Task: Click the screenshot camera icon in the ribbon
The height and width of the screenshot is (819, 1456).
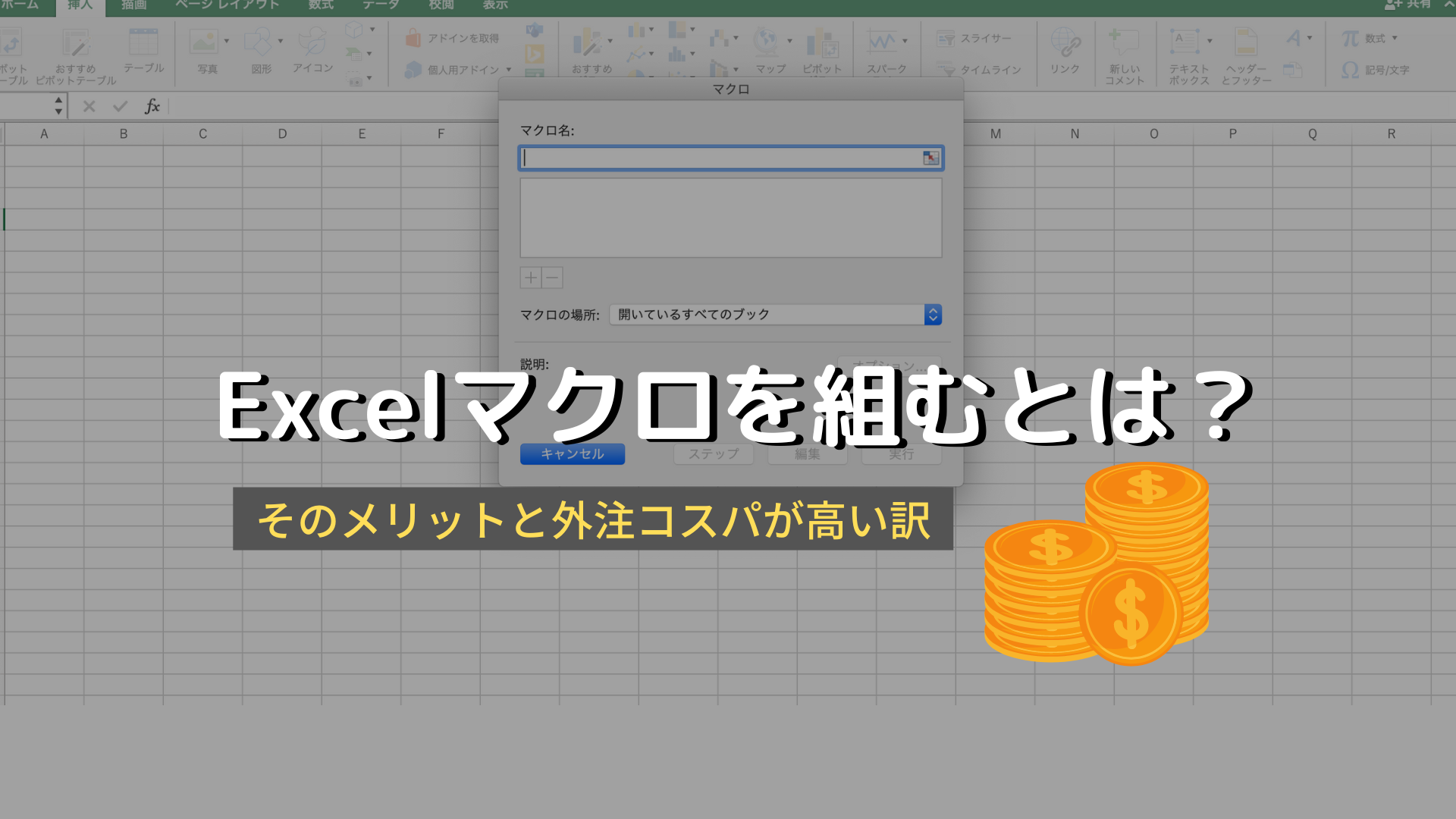Action: (x=354, y=78)
